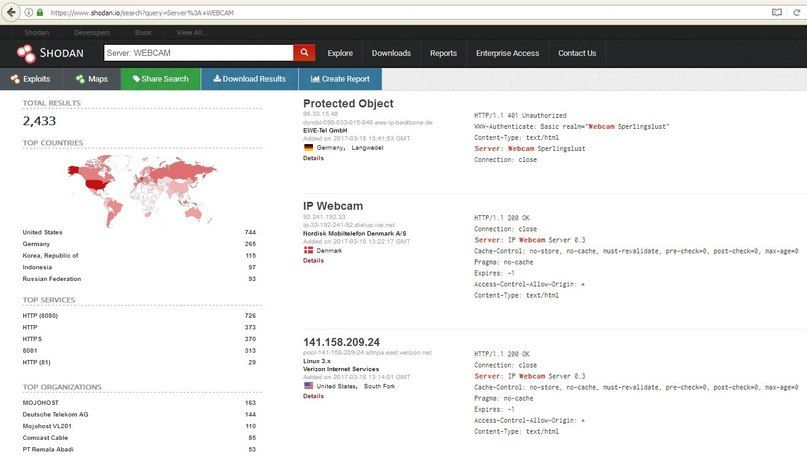Click the United States flag for 141.158.209.24
The image size is (807, 457).
(x=308, y=385)
